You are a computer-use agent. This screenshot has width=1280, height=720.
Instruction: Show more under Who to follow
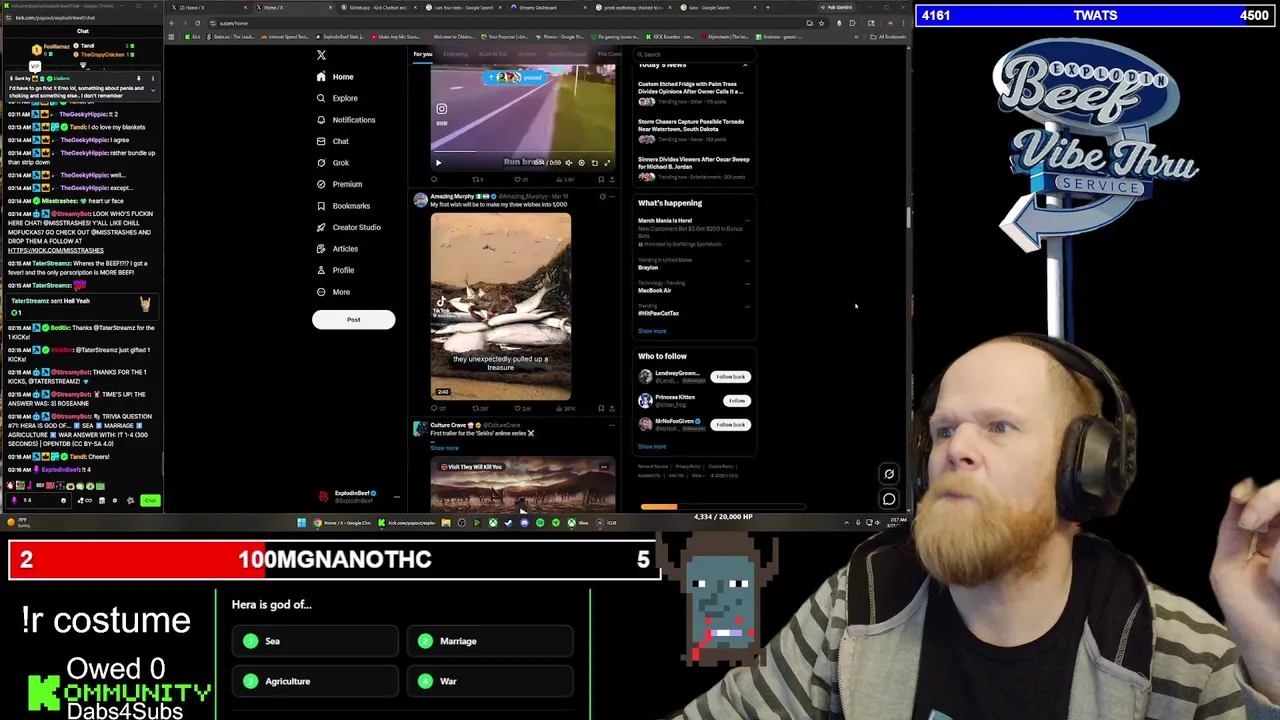(652, 447)
